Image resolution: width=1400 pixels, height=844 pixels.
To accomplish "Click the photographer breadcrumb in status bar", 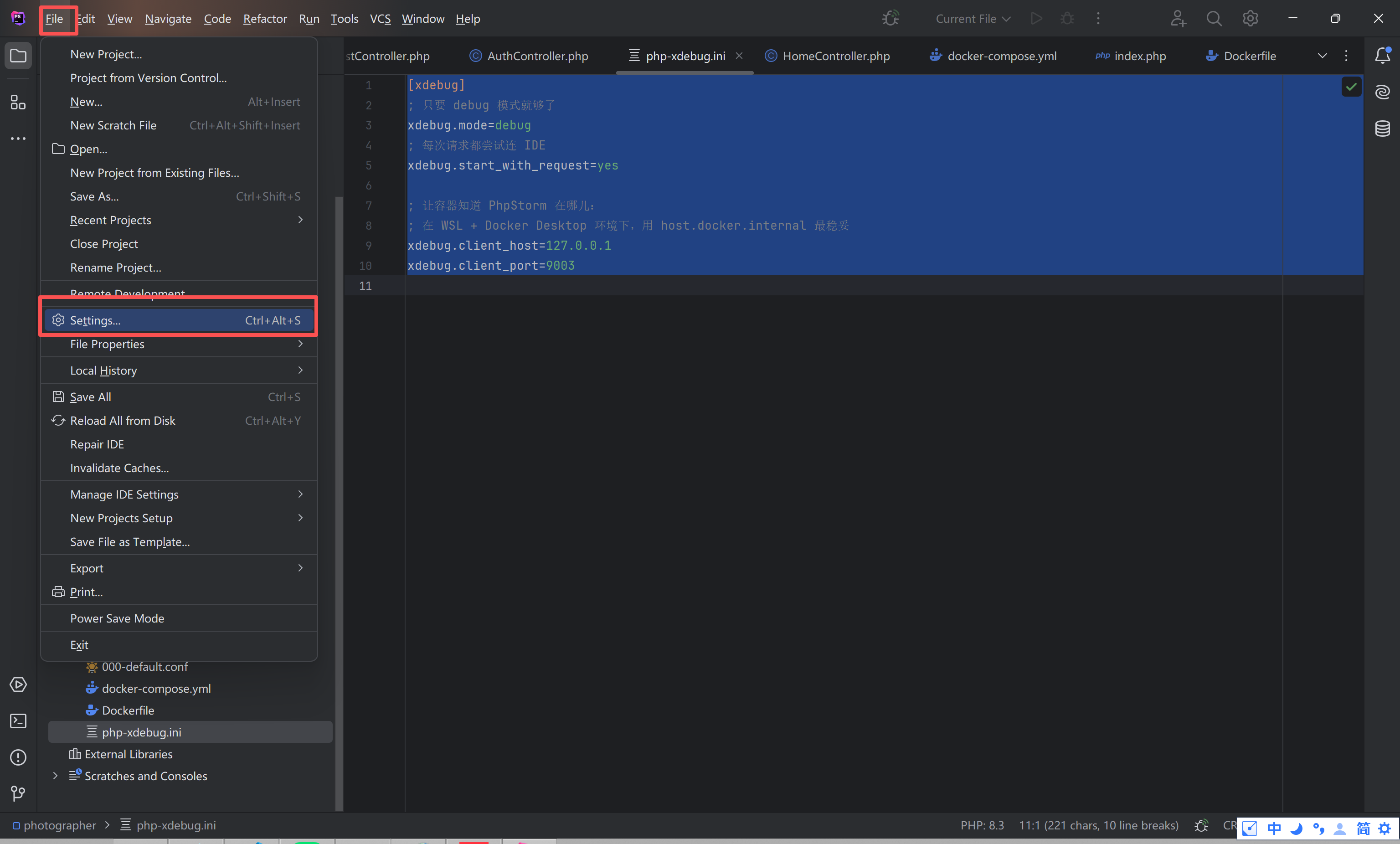I will coord(60,825).
